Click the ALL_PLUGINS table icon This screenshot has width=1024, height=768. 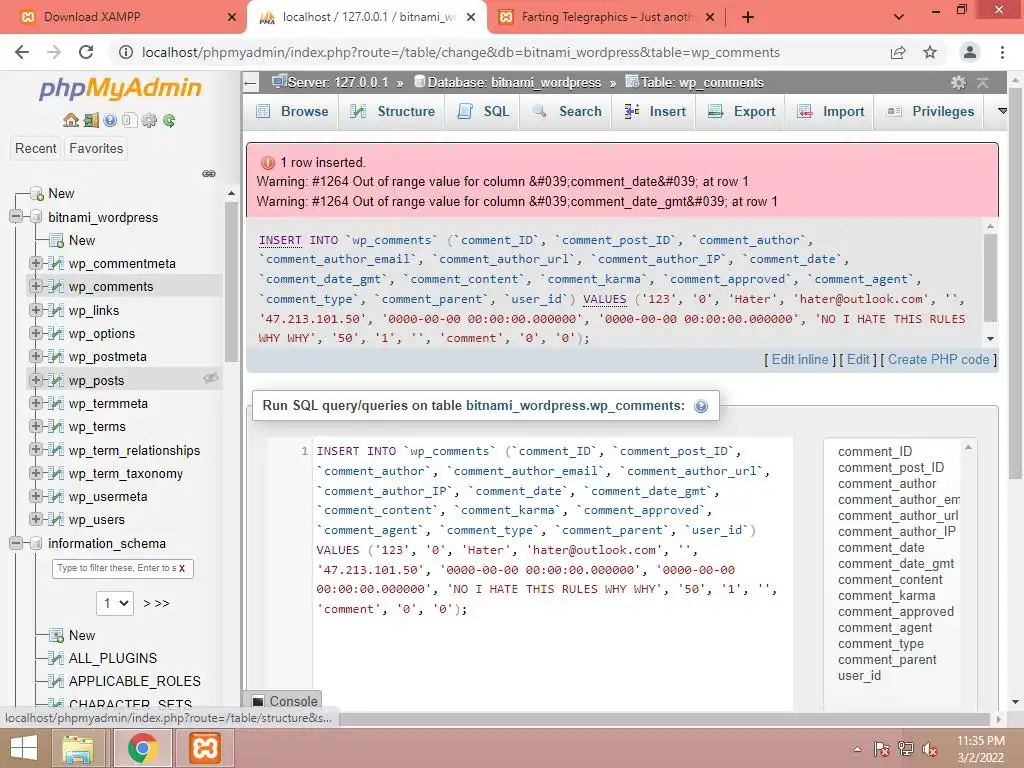tap(57, 658)
